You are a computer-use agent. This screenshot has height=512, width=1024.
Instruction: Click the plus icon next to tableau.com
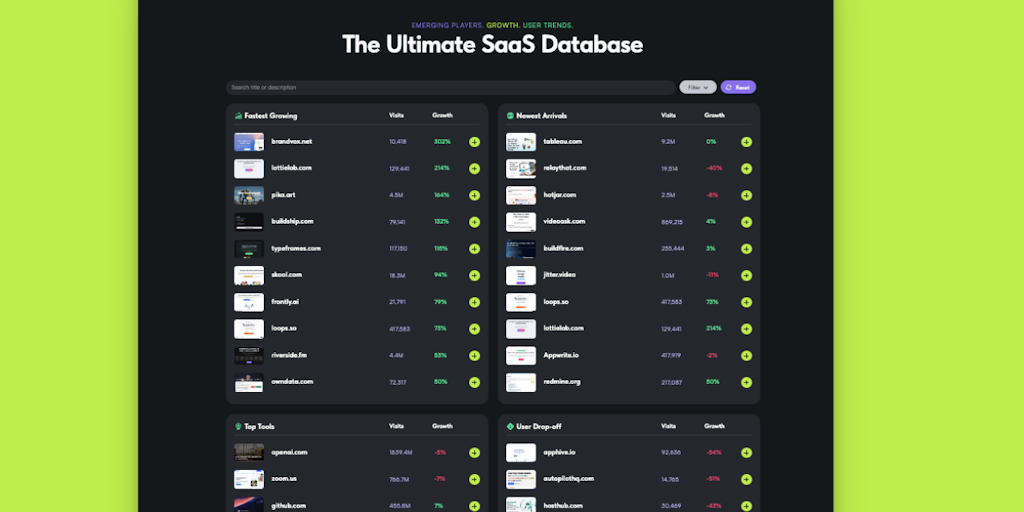[746, 142]
